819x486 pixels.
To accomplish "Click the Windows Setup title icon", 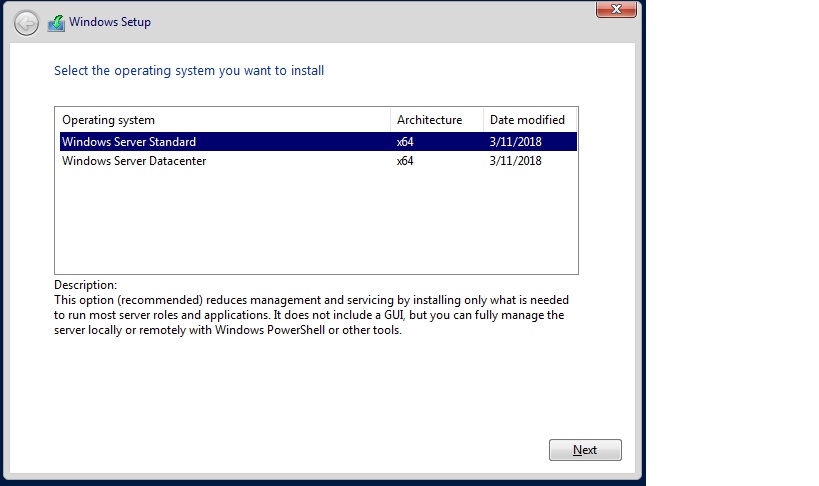I will click(x=56, y=22).
